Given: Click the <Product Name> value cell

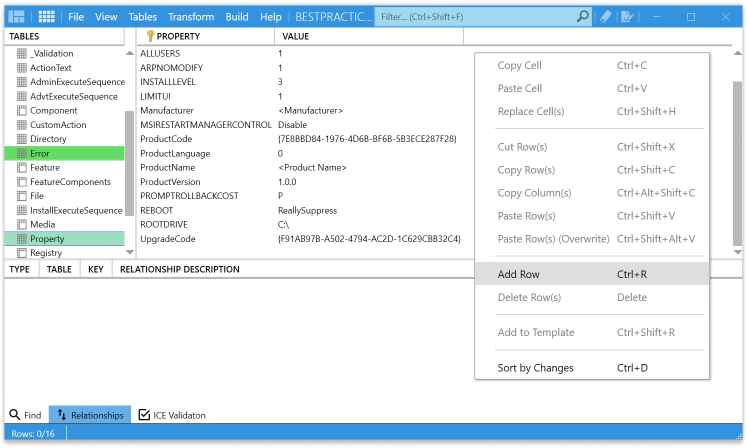Looking at the screenshot, I should [x=312, y=167].
